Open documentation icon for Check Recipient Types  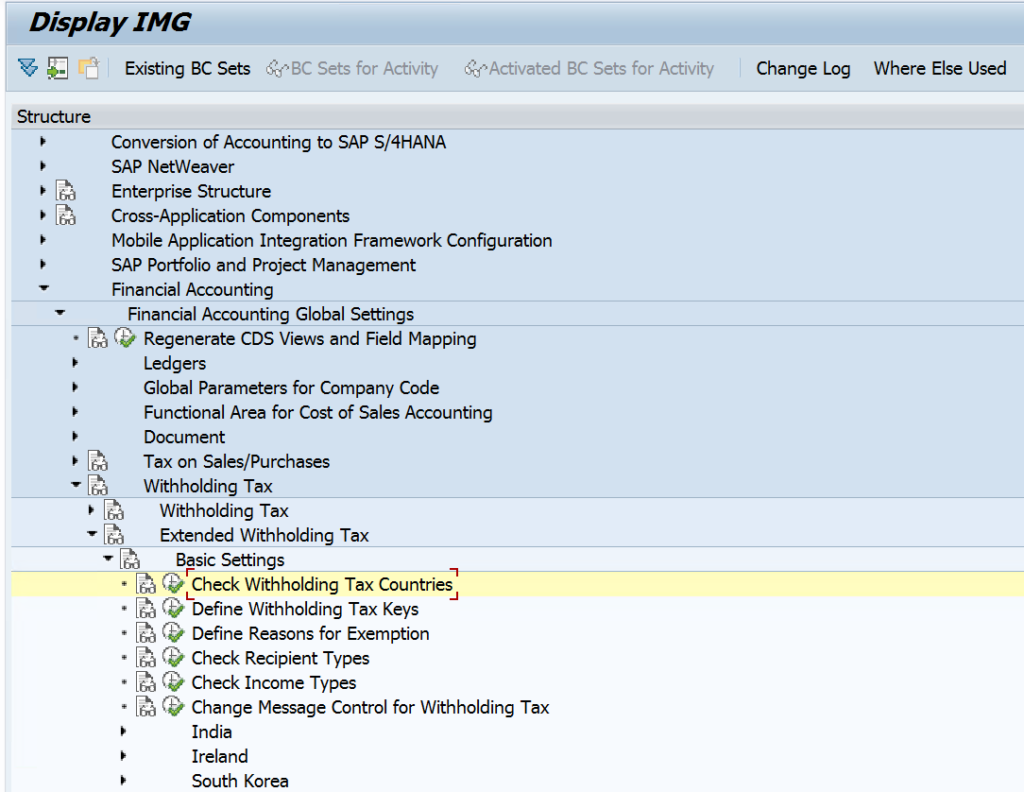(x=146, y=657)
